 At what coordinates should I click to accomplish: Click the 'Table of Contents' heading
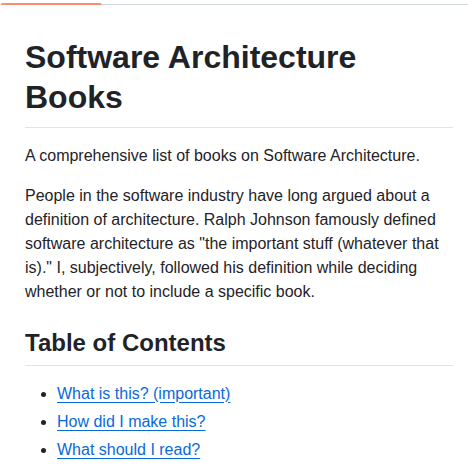[125, 343]
